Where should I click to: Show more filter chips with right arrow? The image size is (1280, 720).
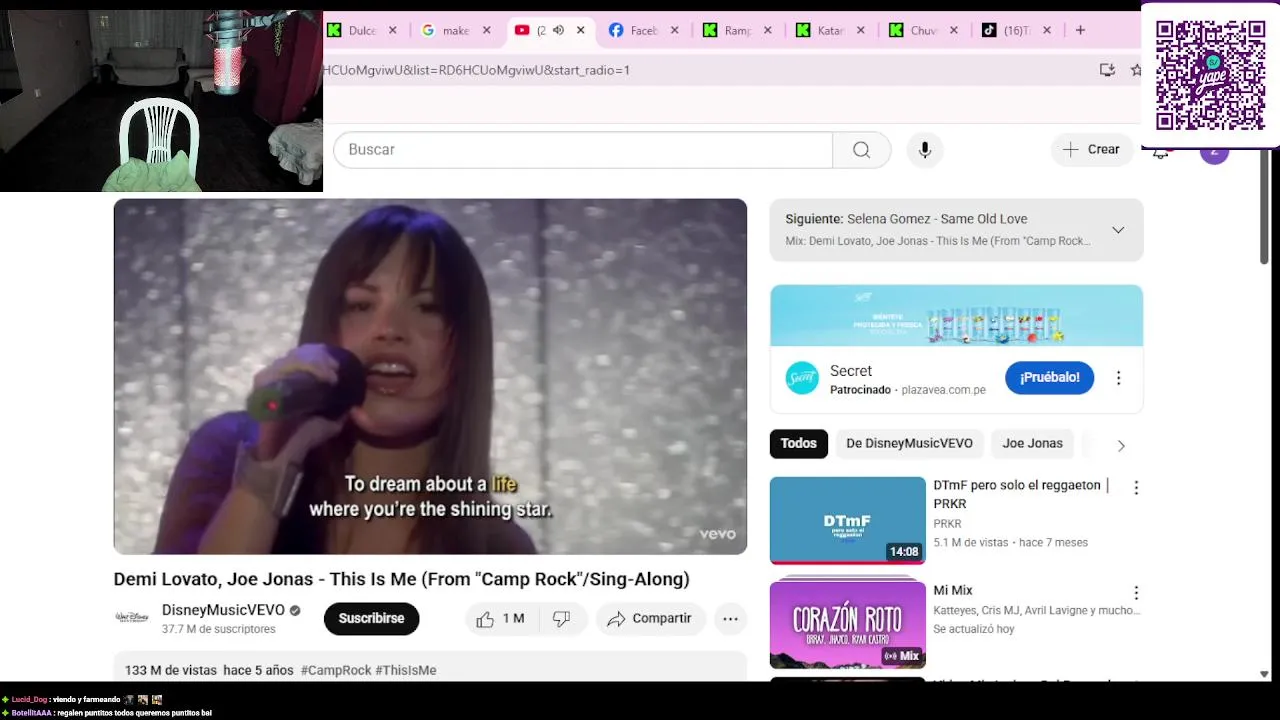[x=1121, y=445]
